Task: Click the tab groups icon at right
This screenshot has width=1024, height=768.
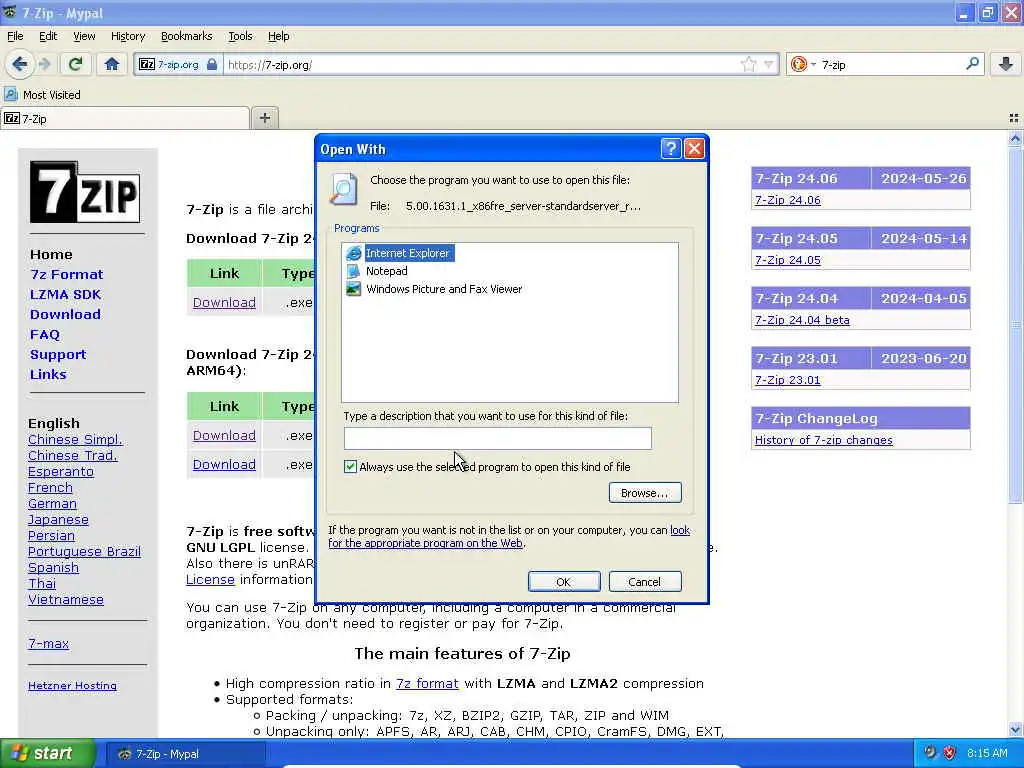Action: click(x=1014, y=118)
